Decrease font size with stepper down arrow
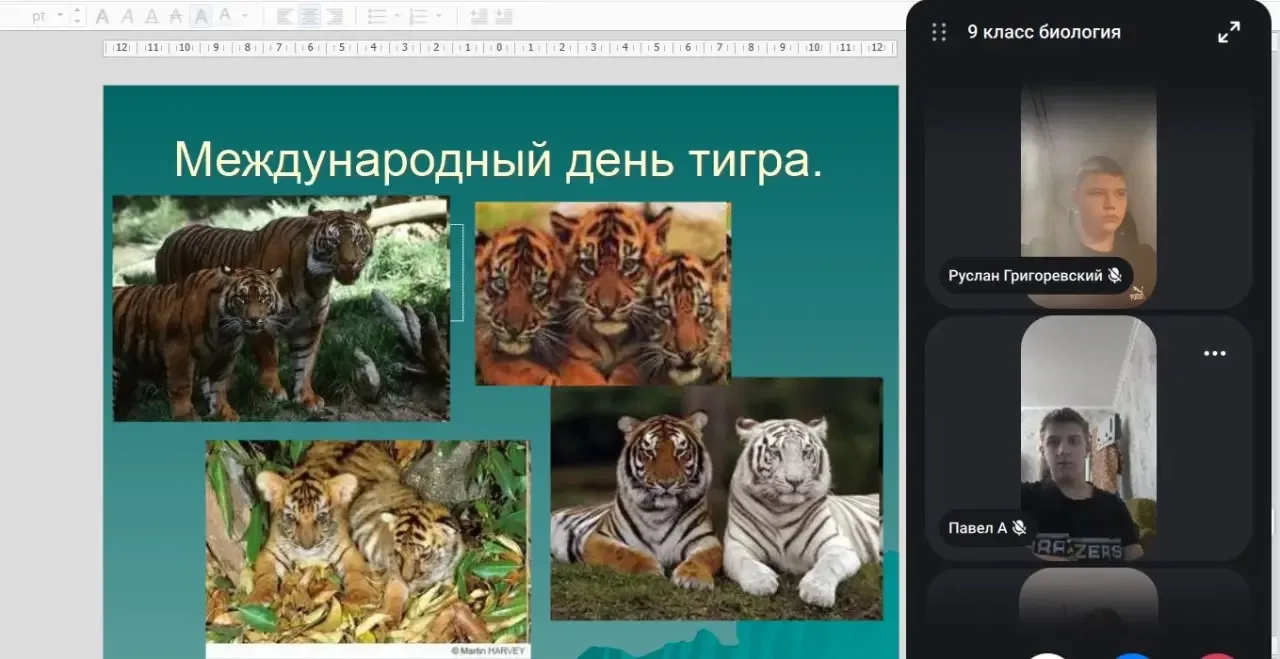This screenshot has width=1280, height=659. coord(77,21)
